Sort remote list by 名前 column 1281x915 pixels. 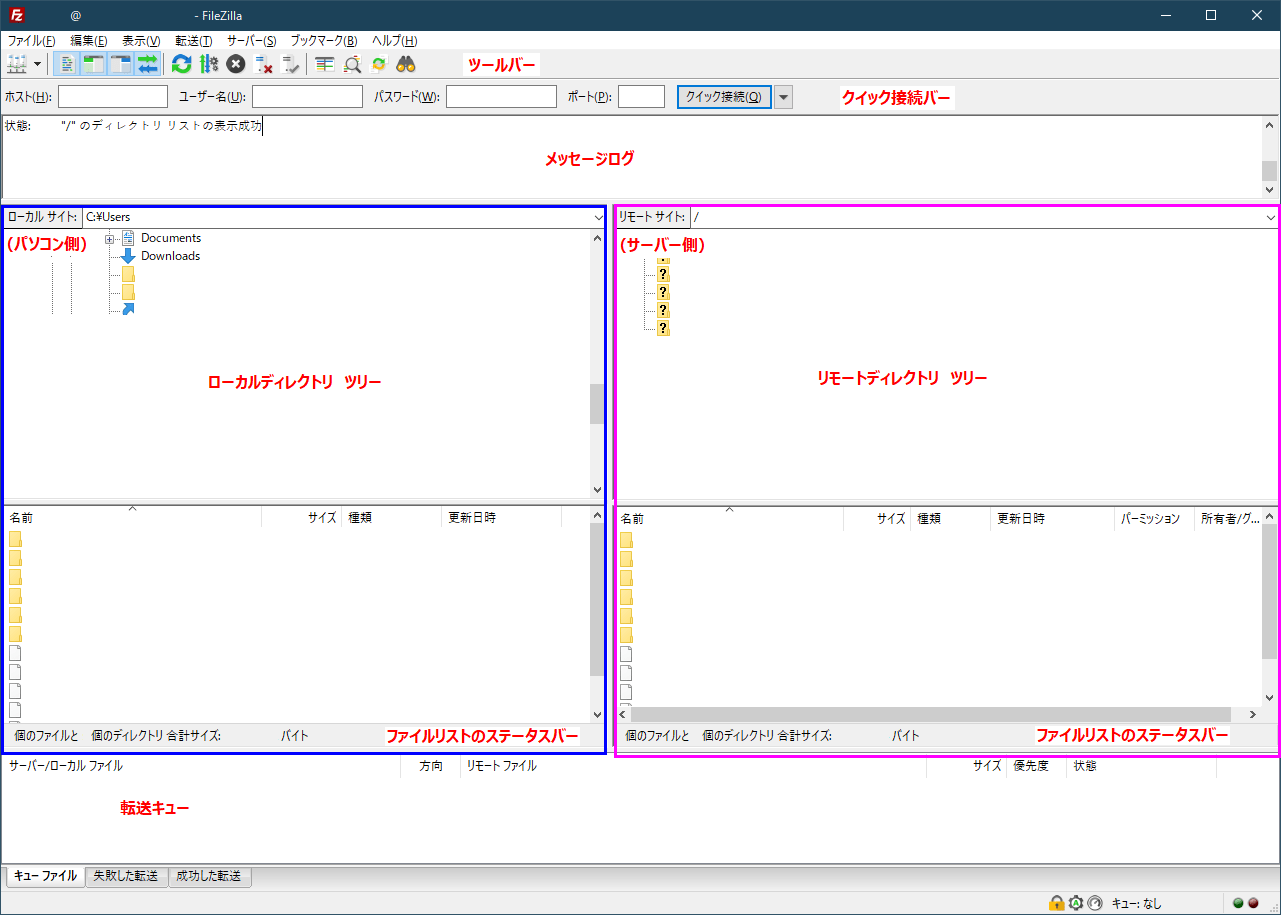coord(729,519)
